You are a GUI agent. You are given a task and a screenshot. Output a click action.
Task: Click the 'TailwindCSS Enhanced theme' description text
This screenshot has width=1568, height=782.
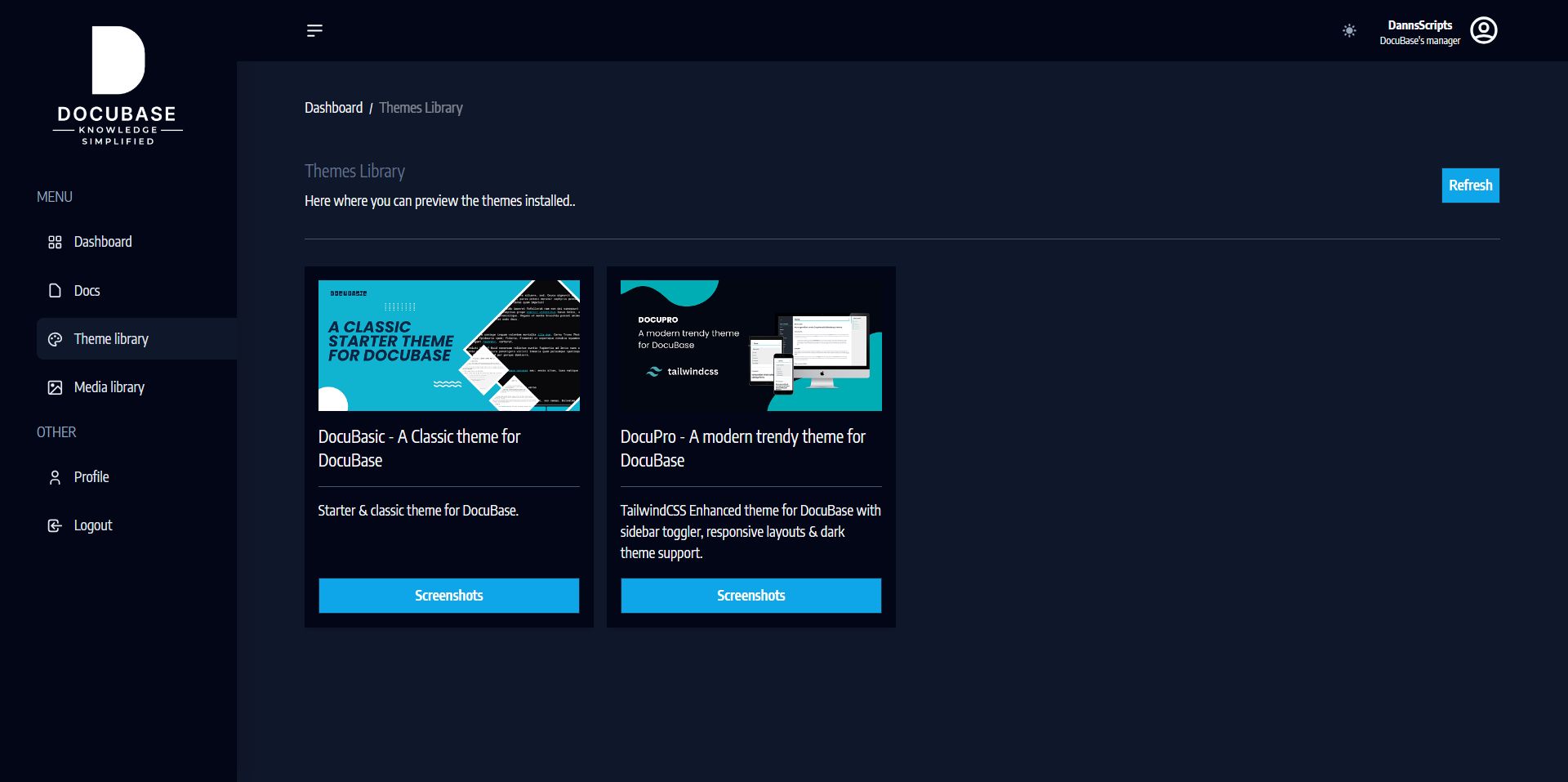click(x=751, y=532)
